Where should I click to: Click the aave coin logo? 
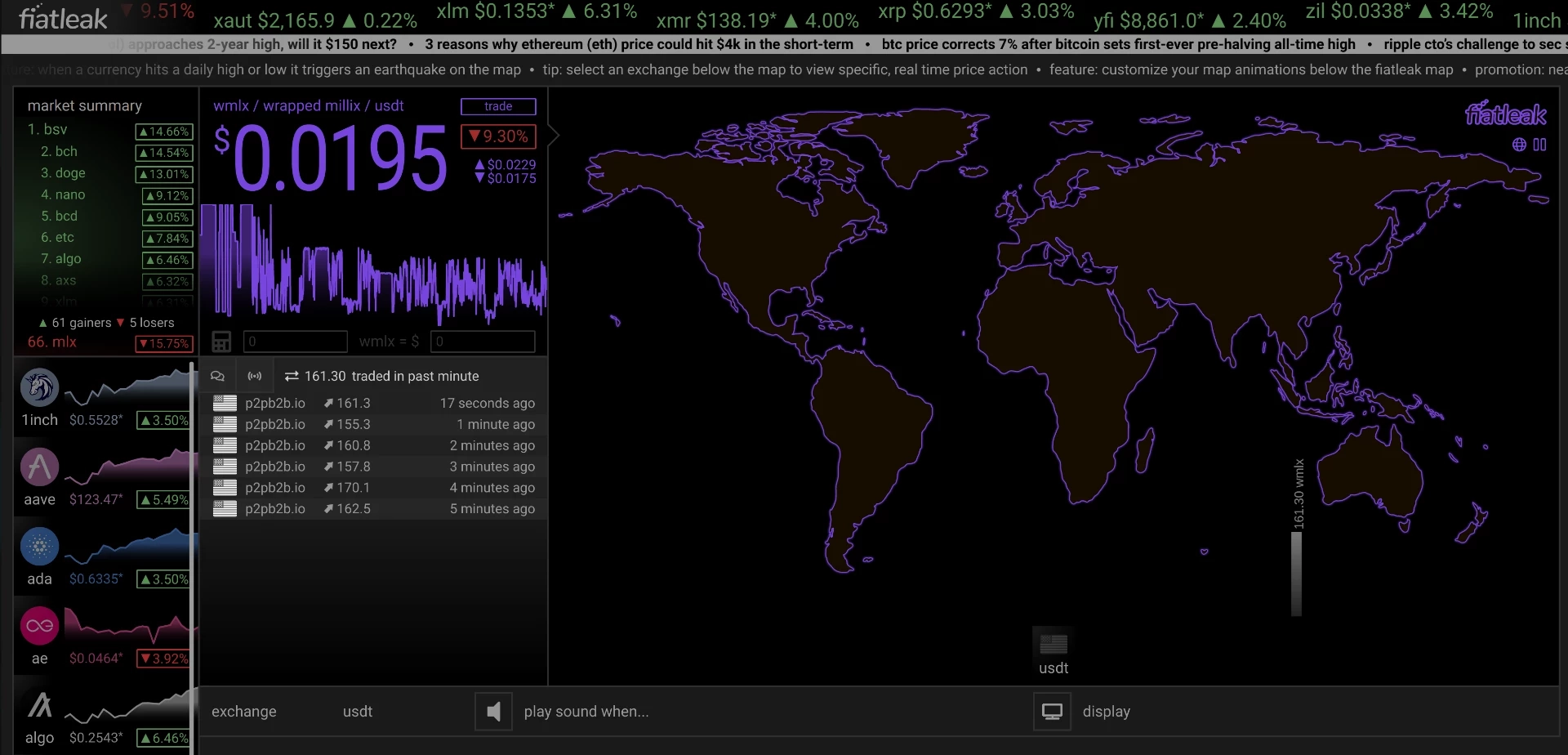[39, 467]
